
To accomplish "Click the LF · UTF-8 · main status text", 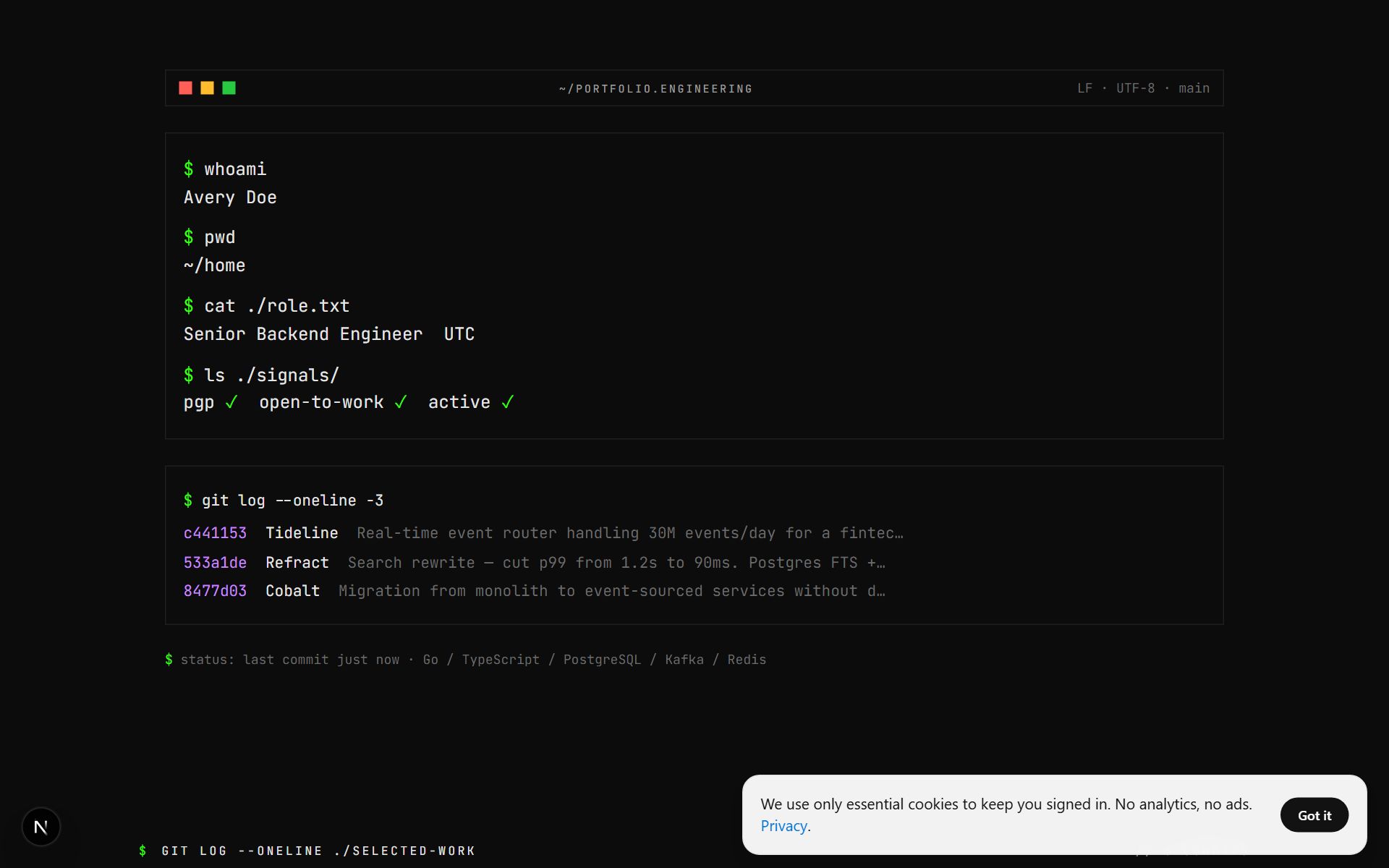I will 1143,88.
